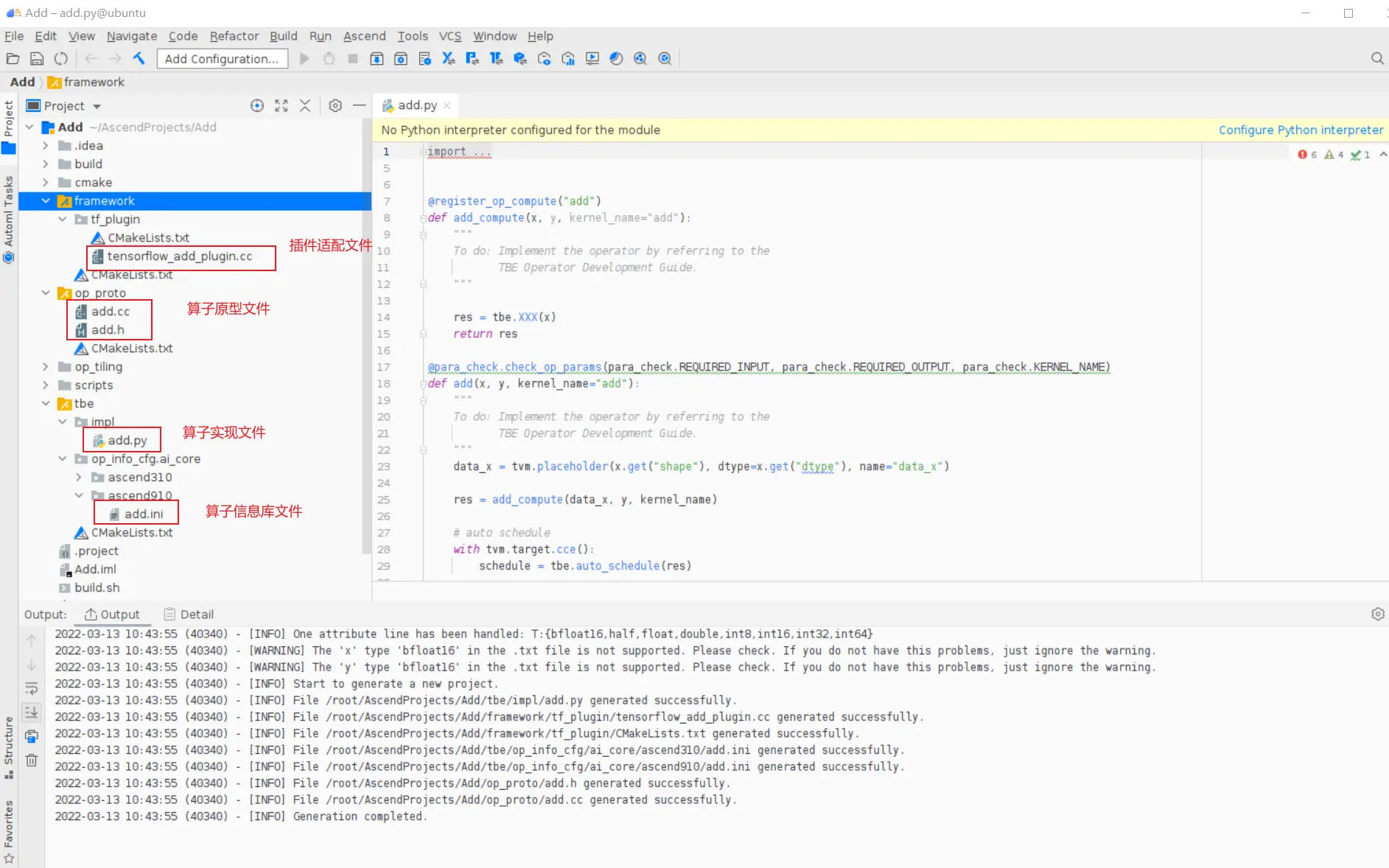Select tensorflow_add_plugin.cc in the tree
The width and height of the screenshot is (1389, 868).
(x=180, y=256)
